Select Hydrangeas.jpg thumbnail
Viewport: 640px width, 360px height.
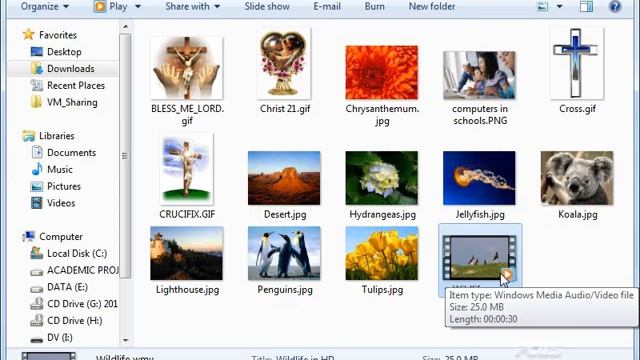click(382, 178)
